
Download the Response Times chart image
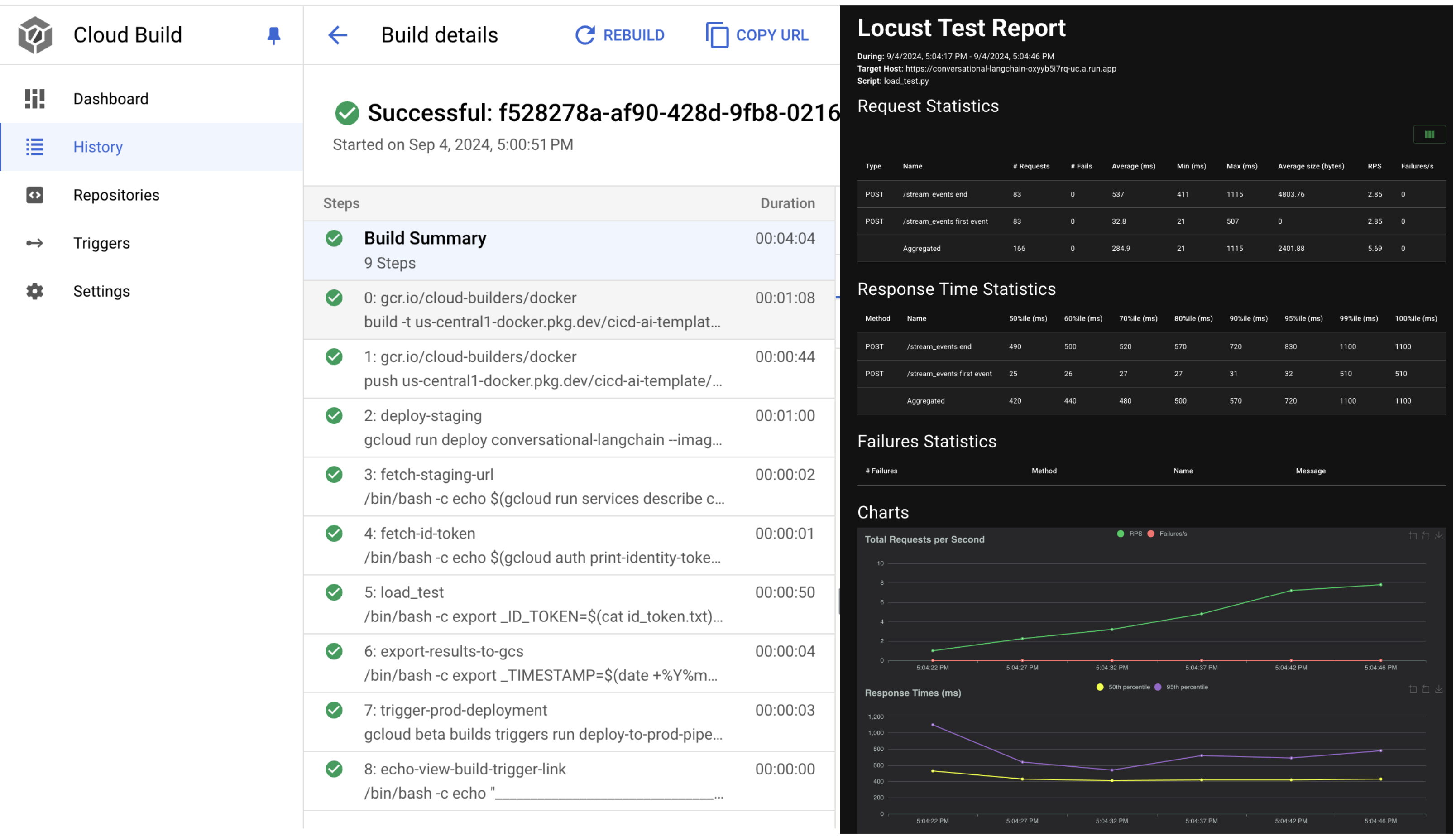pyautogui.click(x=1438, y=689)
